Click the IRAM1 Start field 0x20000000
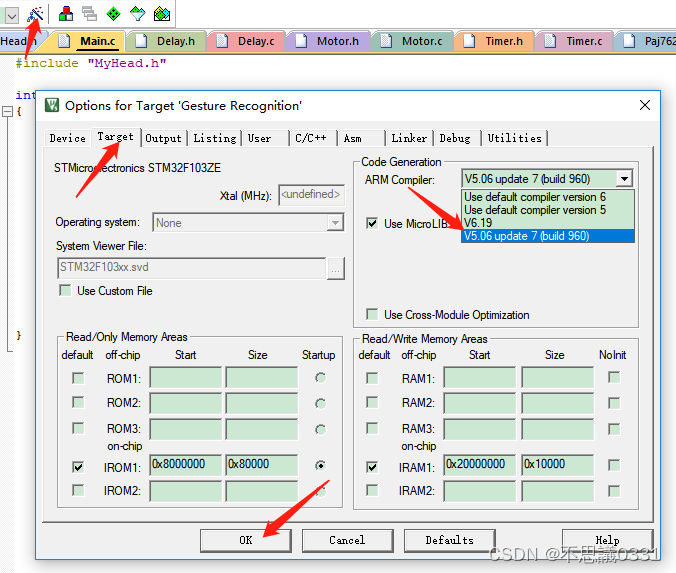Image resolution: width=676 pixels, height=573 pixels. click(479, 465)
